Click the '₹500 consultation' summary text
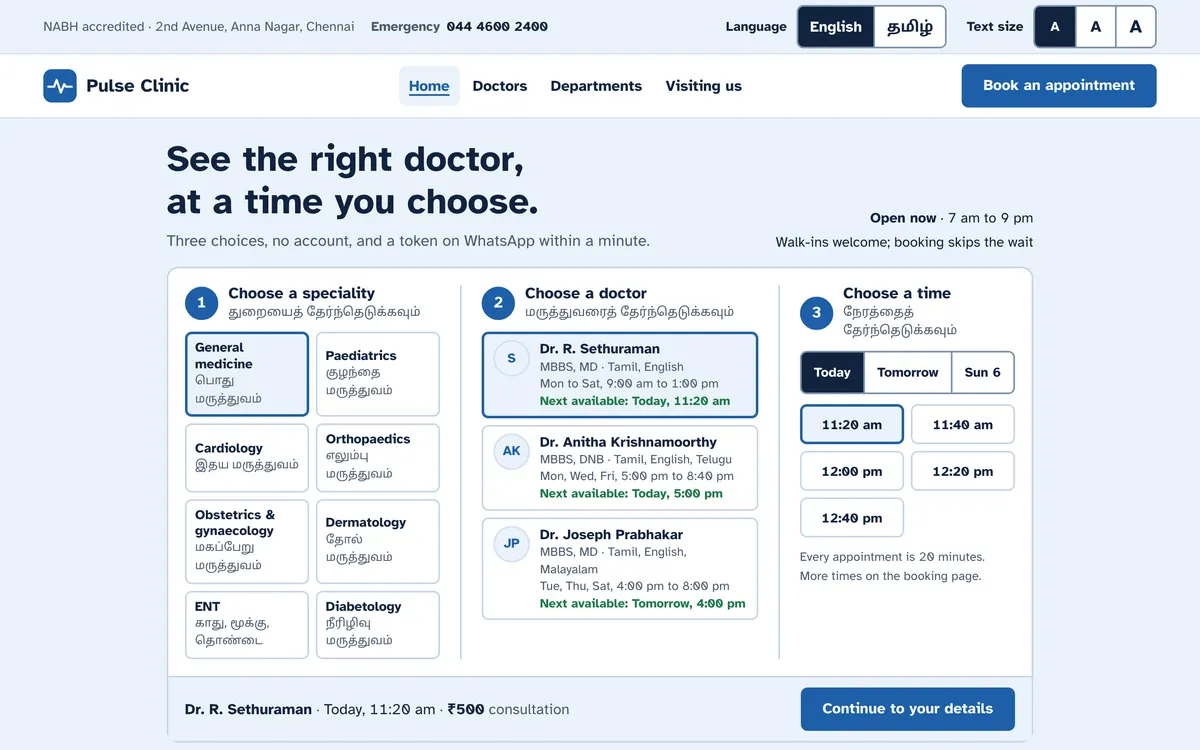This screenshot has width=1200, height=750. click(x=508, y=709)
